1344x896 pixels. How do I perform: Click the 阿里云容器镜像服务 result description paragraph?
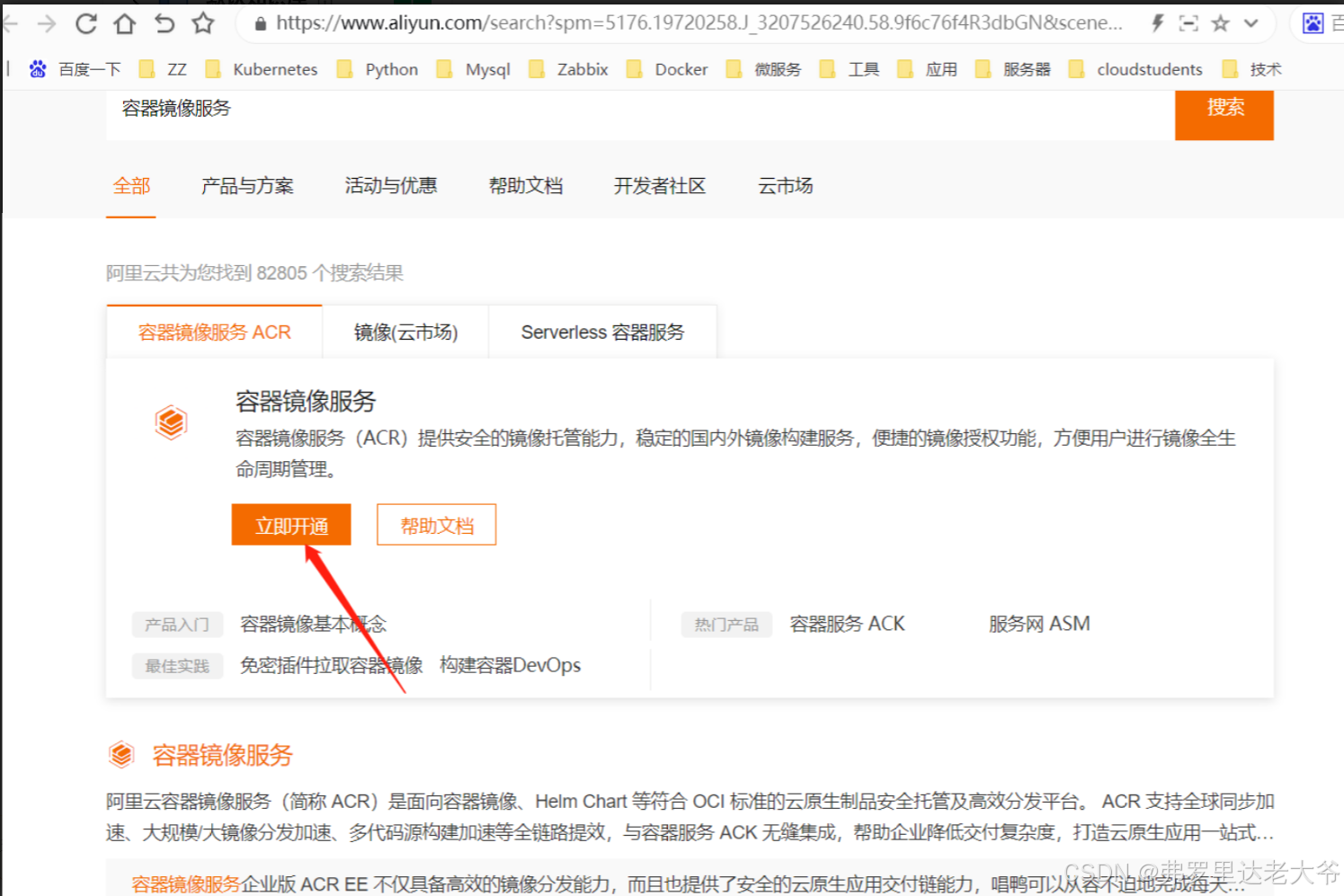pyautogui.click(x=690, y=817)
